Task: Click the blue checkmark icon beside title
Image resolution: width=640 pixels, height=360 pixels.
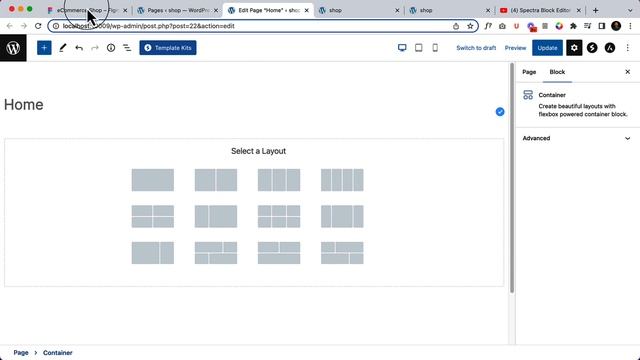Action: 500,112
